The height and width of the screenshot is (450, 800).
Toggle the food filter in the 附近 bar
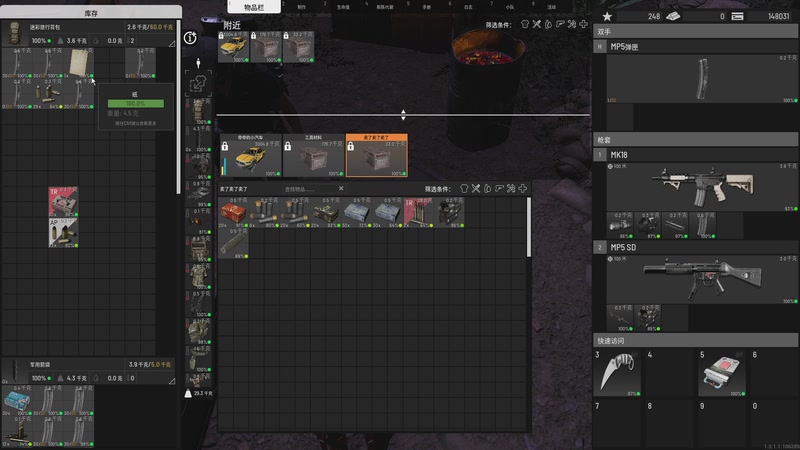point(536,24)
